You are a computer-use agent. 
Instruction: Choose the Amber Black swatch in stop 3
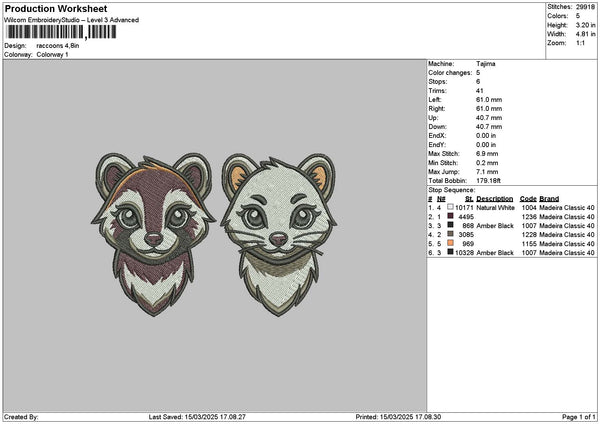point(451,226)
